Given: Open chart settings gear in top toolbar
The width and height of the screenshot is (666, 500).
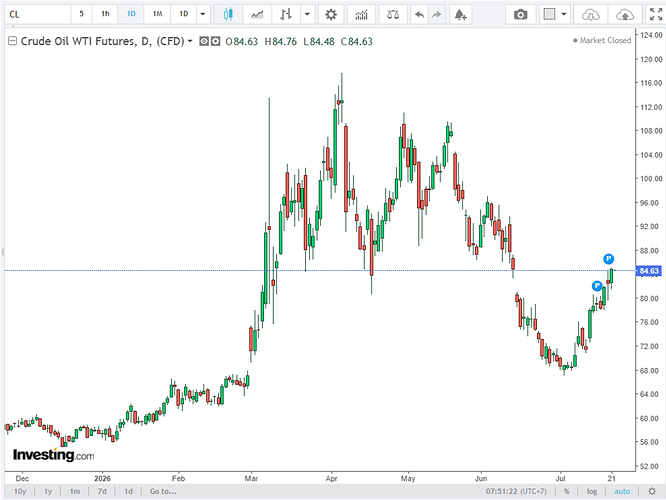Looking at the screenshot, I should [331, 14].
